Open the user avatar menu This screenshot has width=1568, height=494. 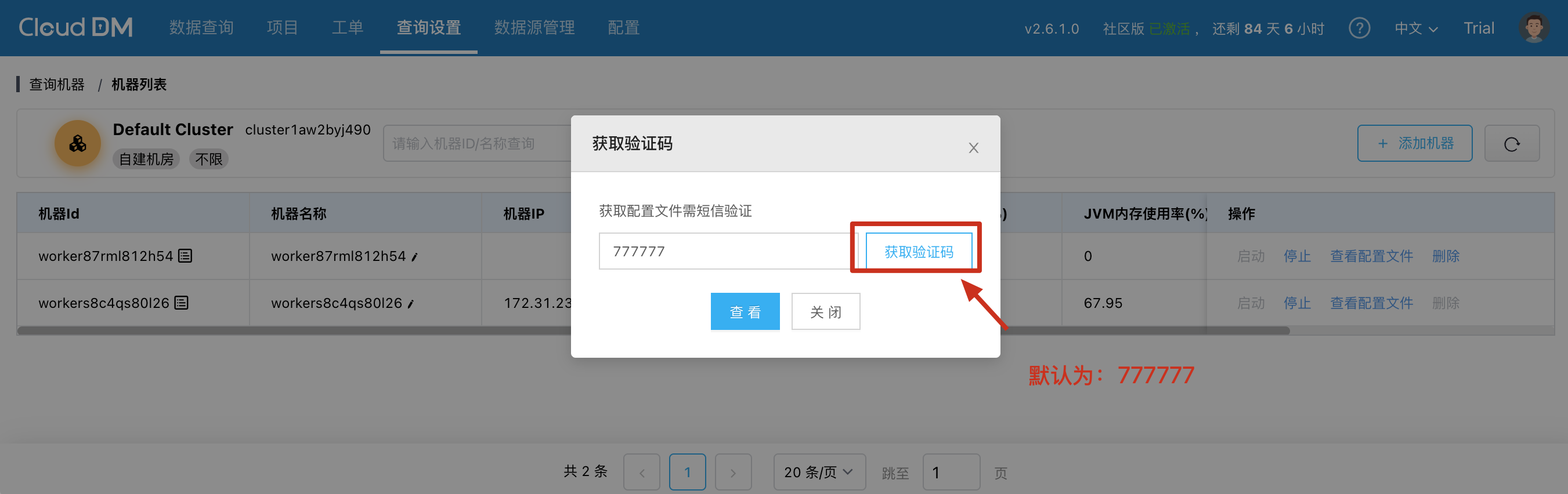(1533, 28)
